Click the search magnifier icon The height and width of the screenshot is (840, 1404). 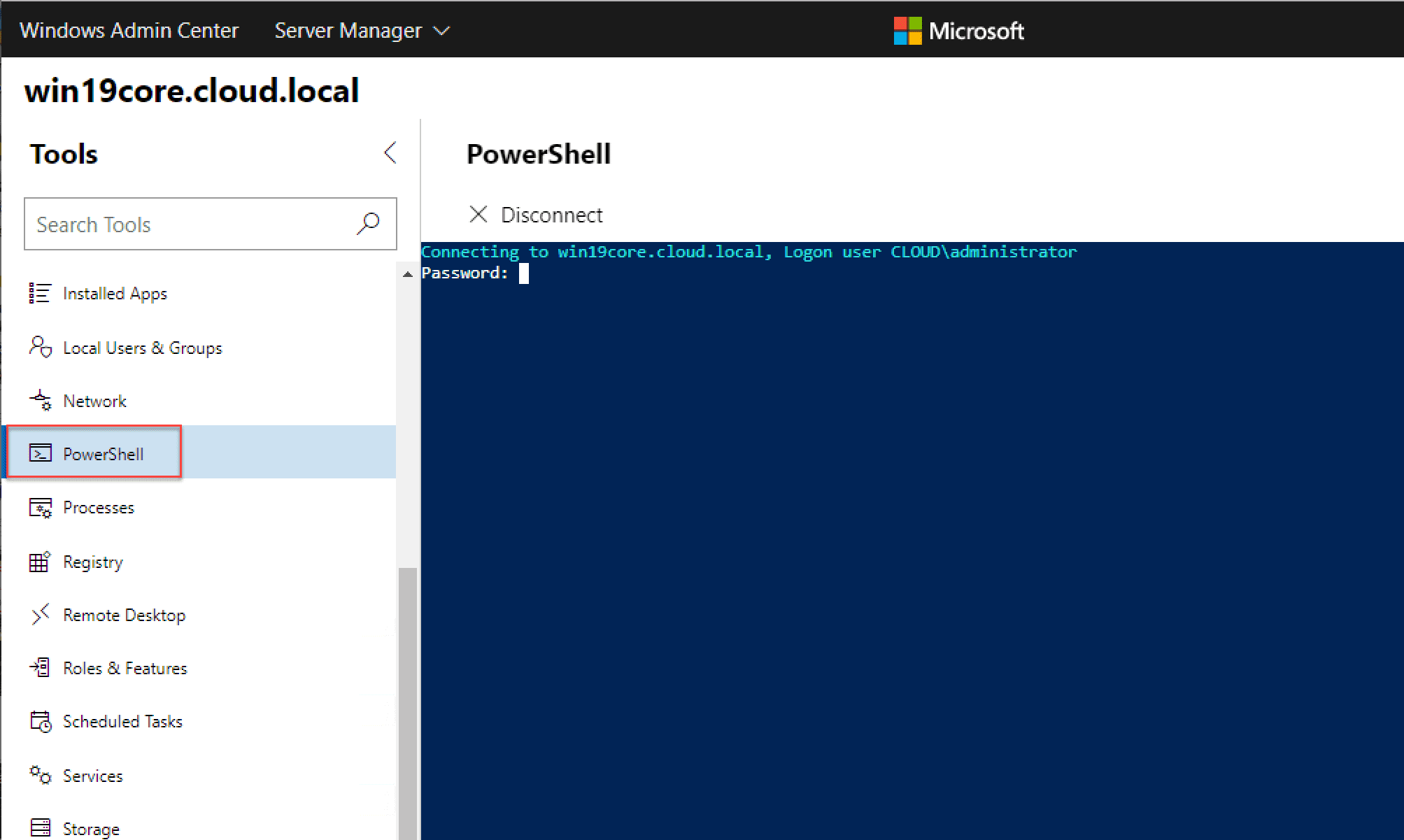click(x=368, y=224)
